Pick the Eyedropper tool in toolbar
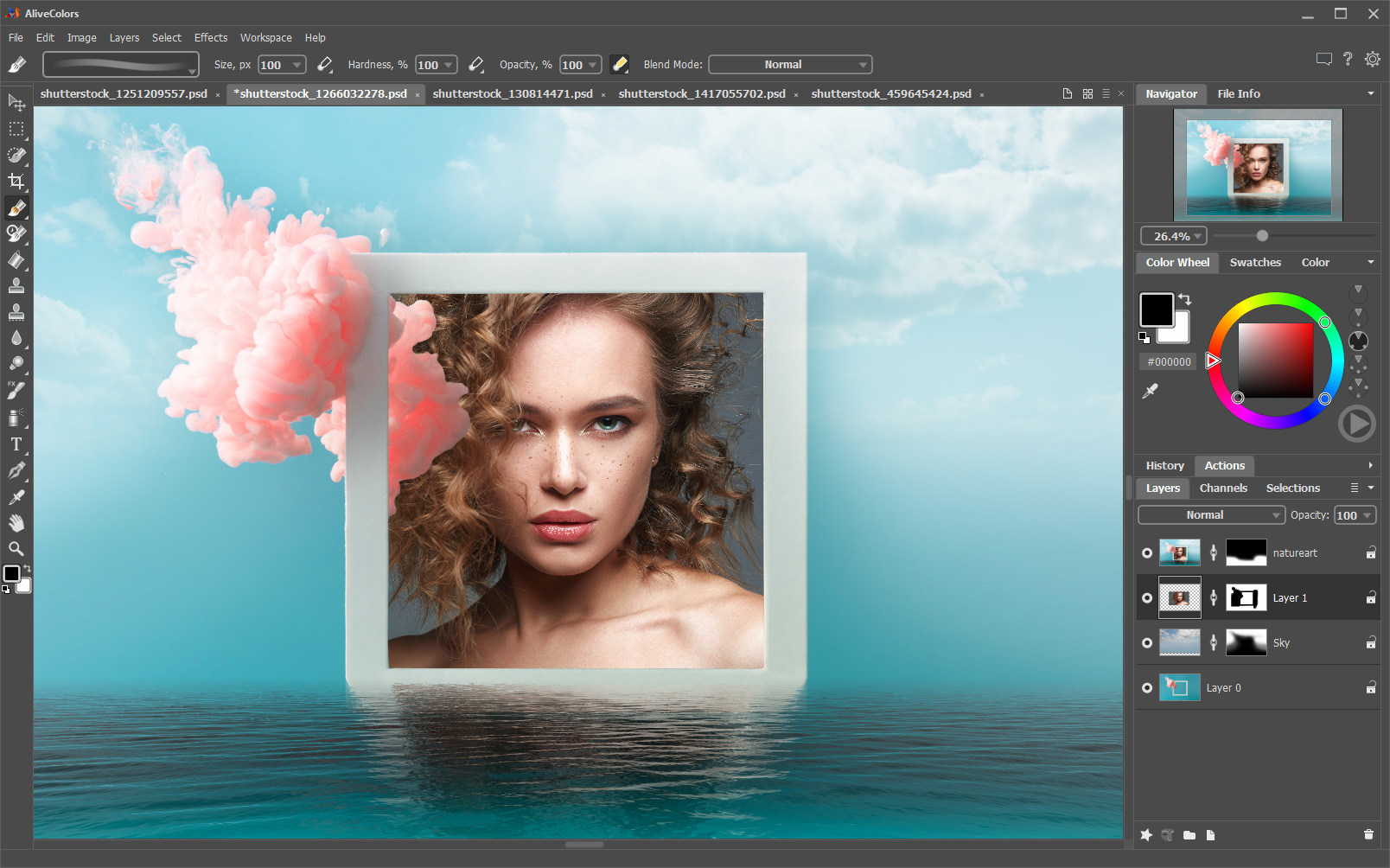Image resolution: width=1390 pixels, height=868 pixels. point(16,497)
